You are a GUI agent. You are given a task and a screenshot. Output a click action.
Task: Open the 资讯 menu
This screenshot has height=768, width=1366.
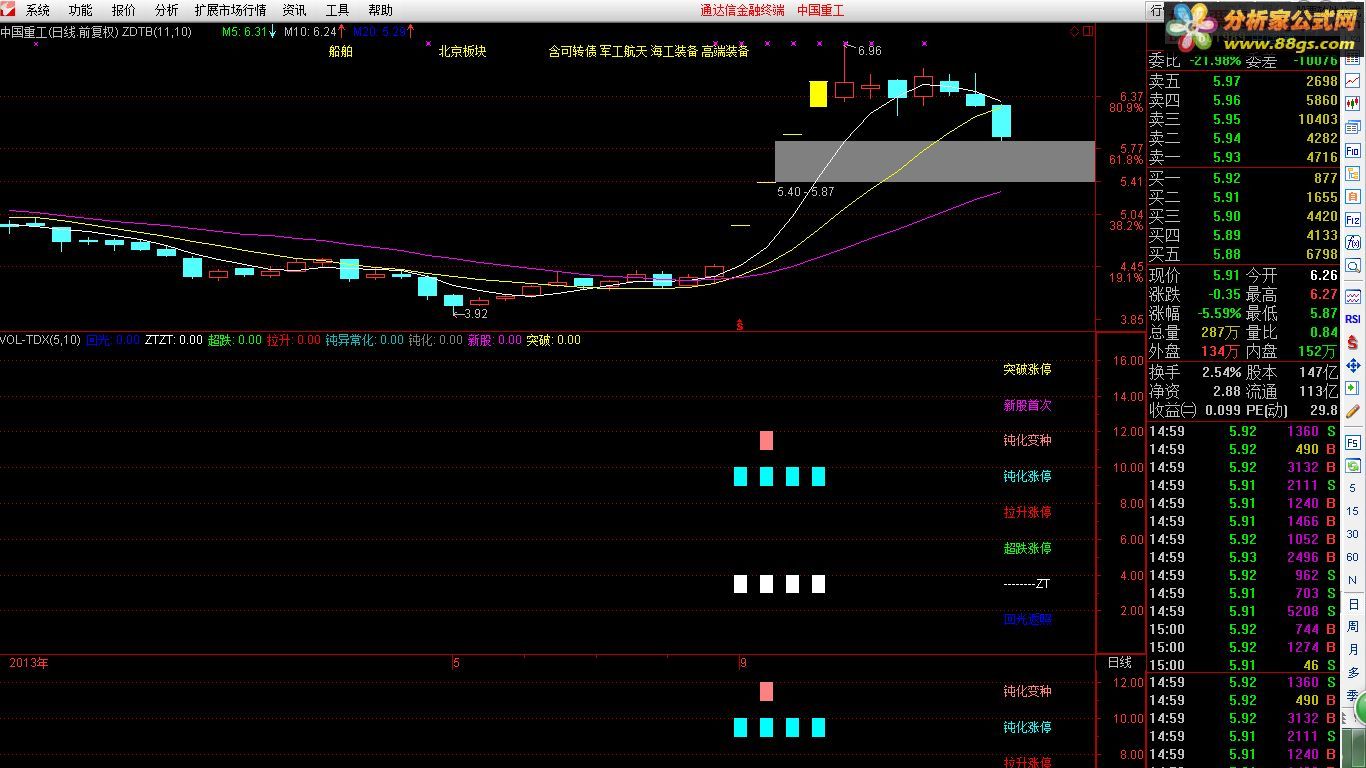[x=294, y=10]
